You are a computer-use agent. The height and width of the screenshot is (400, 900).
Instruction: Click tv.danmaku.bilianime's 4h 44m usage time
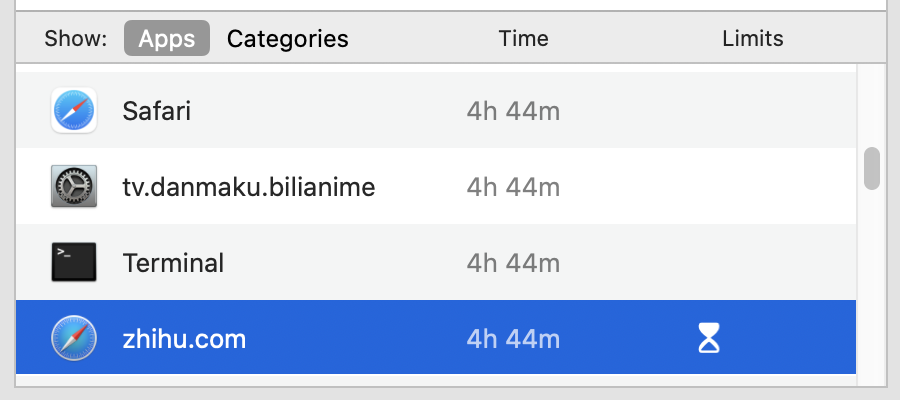[x=513, y=187]
